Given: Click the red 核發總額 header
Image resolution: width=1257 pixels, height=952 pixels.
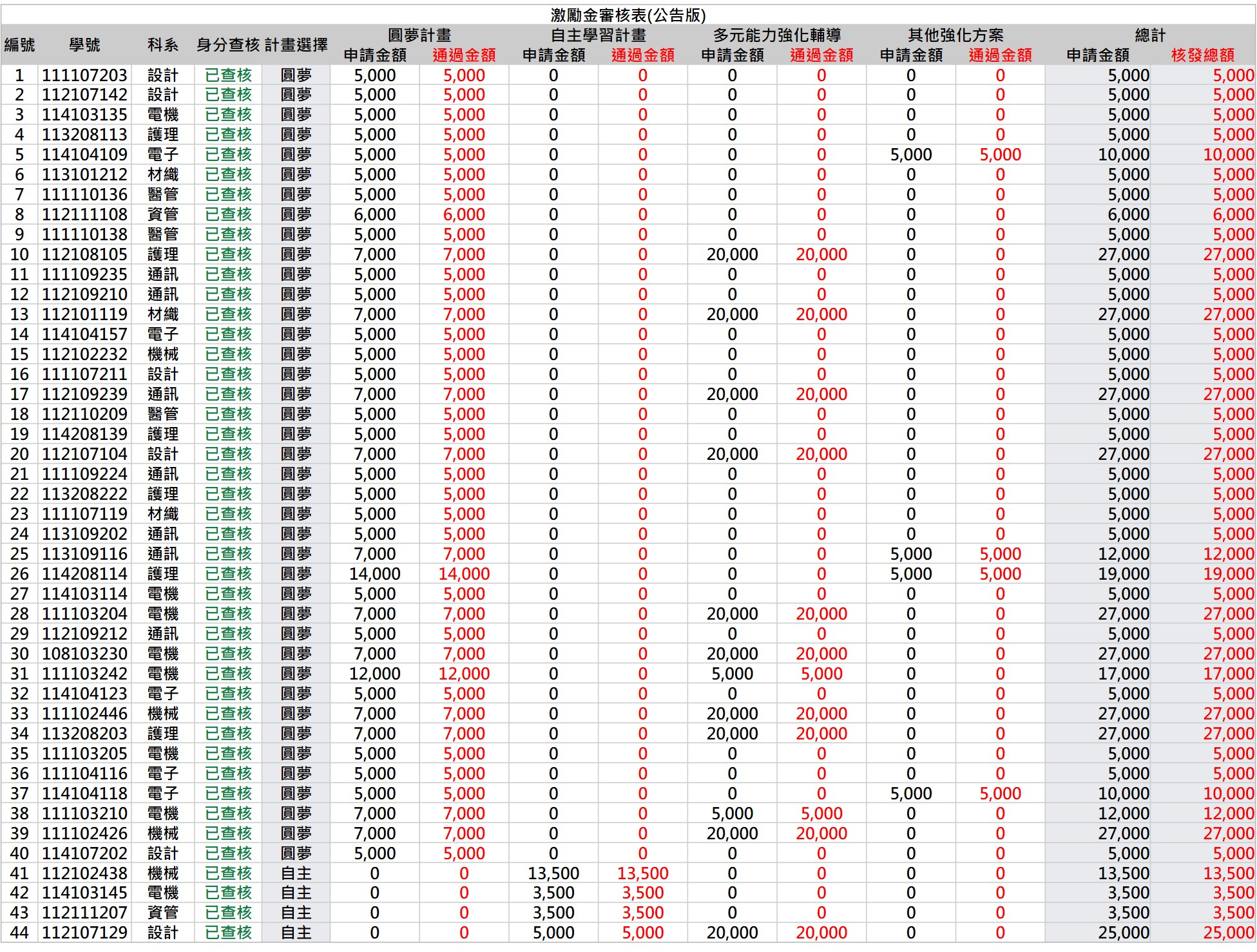Looking at the screenshot, I should (x=1202, y=55).
